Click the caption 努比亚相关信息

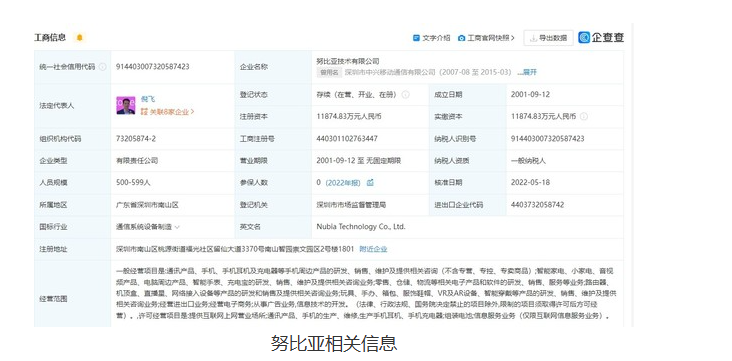[x=334, y=343]
